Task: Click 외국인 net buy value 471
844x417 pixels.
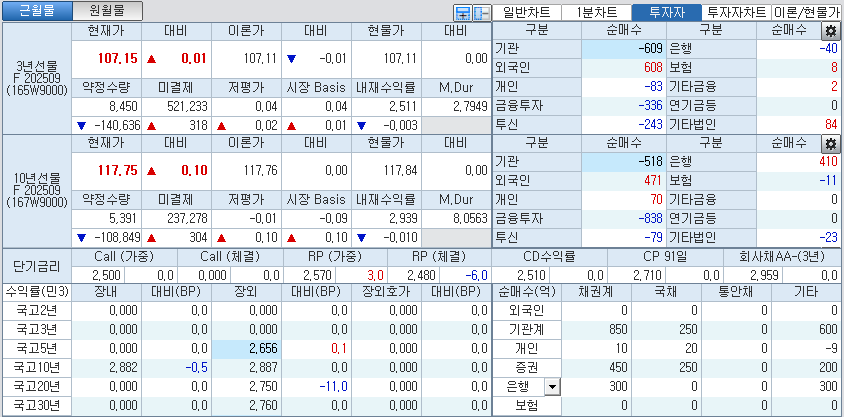Action: 652,180
